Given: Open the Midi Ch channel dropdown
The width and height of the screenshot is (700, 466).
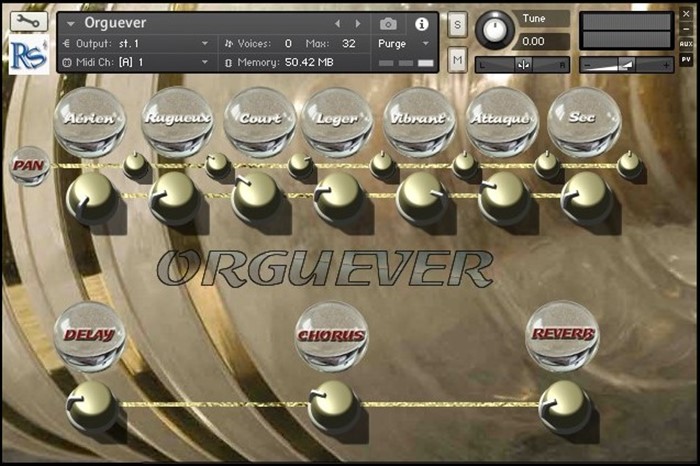Looking at the screenshot, I should pyautogui.click(x=204, y=62).
